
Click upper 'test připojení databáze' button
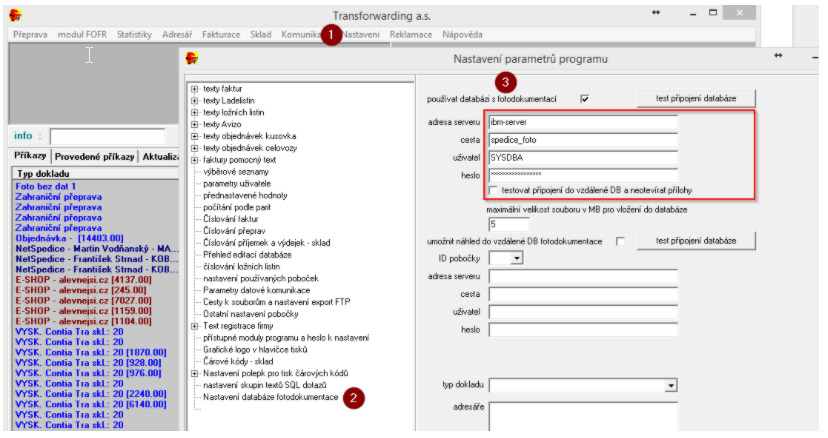click(696, 98)
